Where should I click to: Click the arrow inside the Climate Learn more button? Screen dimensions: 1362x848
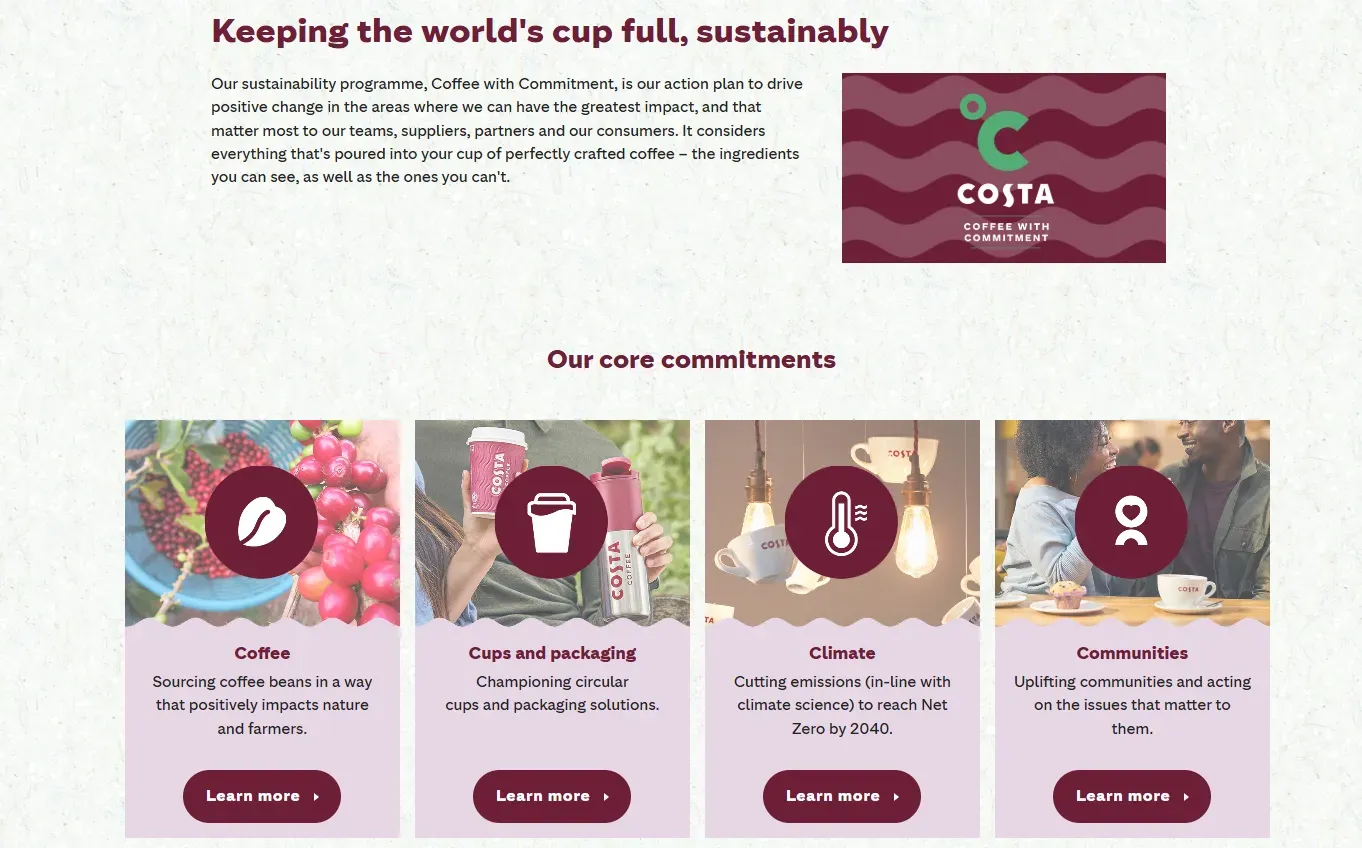[897, 796]
